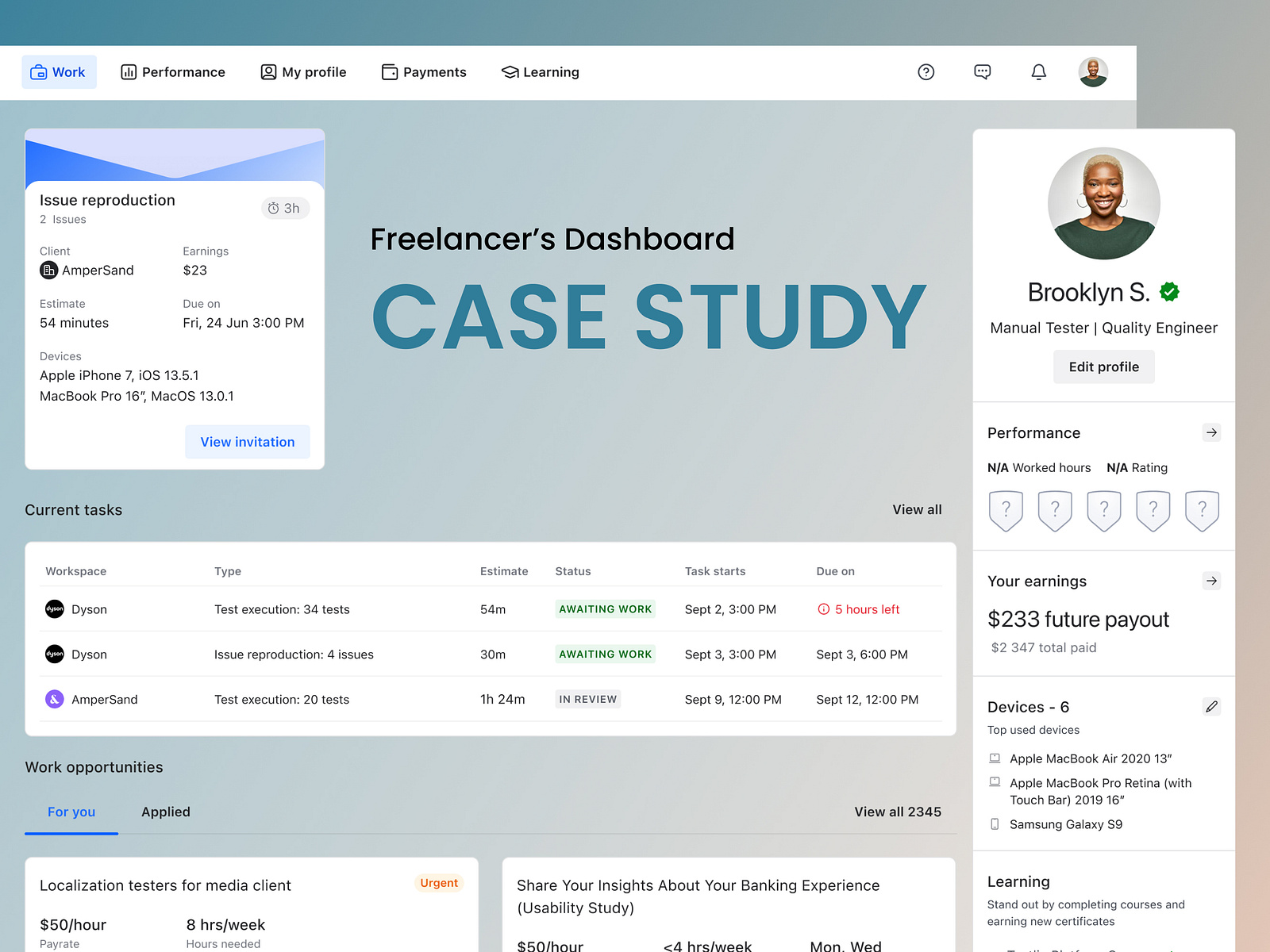The width and height of the screenshot is (1270, 952).
Task: Go to Payments in the navigation
Action: coord(424,72)
